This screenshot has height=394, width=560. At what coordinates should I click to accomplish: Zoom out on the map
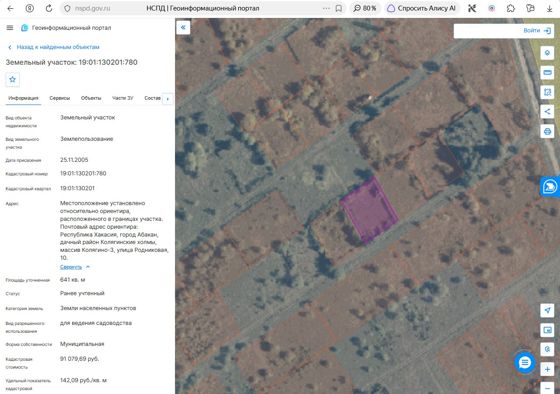(x=547, y=388)
